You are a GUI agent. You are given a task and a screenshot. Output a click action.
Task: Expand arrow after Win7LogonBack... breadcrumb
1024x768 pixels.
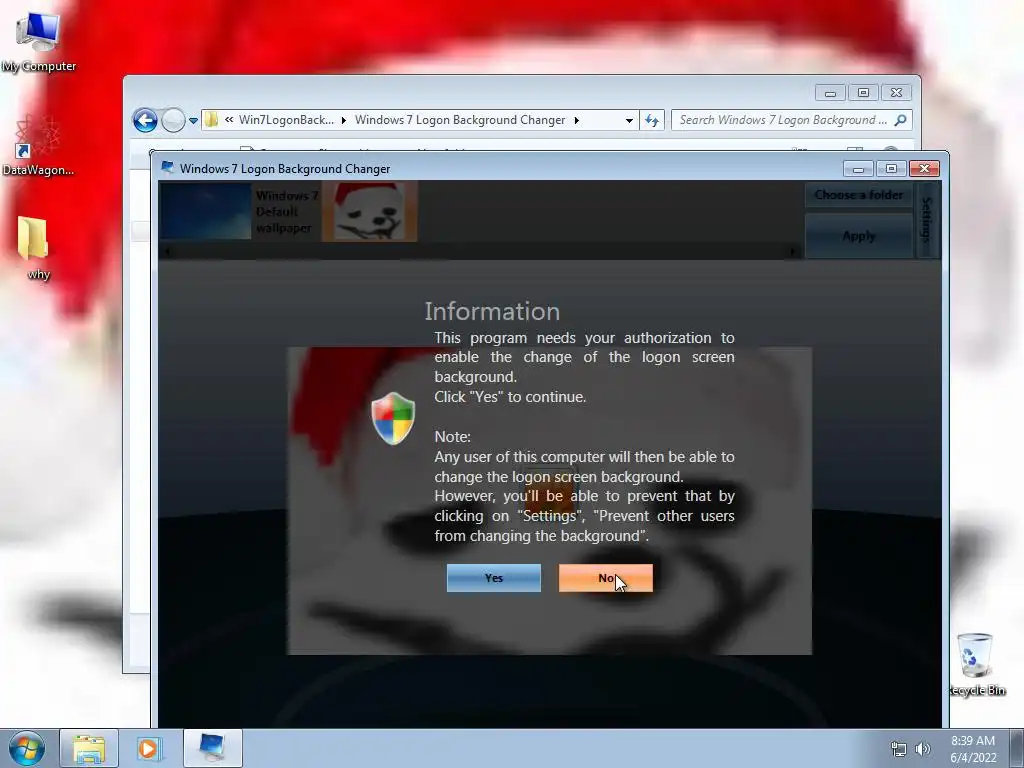pos(344,120)
